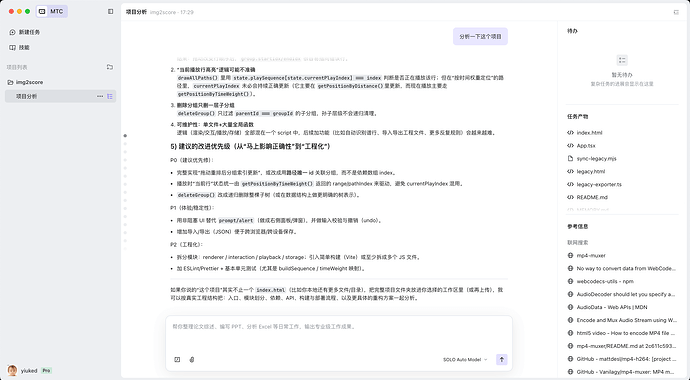Open the App.tsx artifact file

pyautogui.click(x=586, y=146)
